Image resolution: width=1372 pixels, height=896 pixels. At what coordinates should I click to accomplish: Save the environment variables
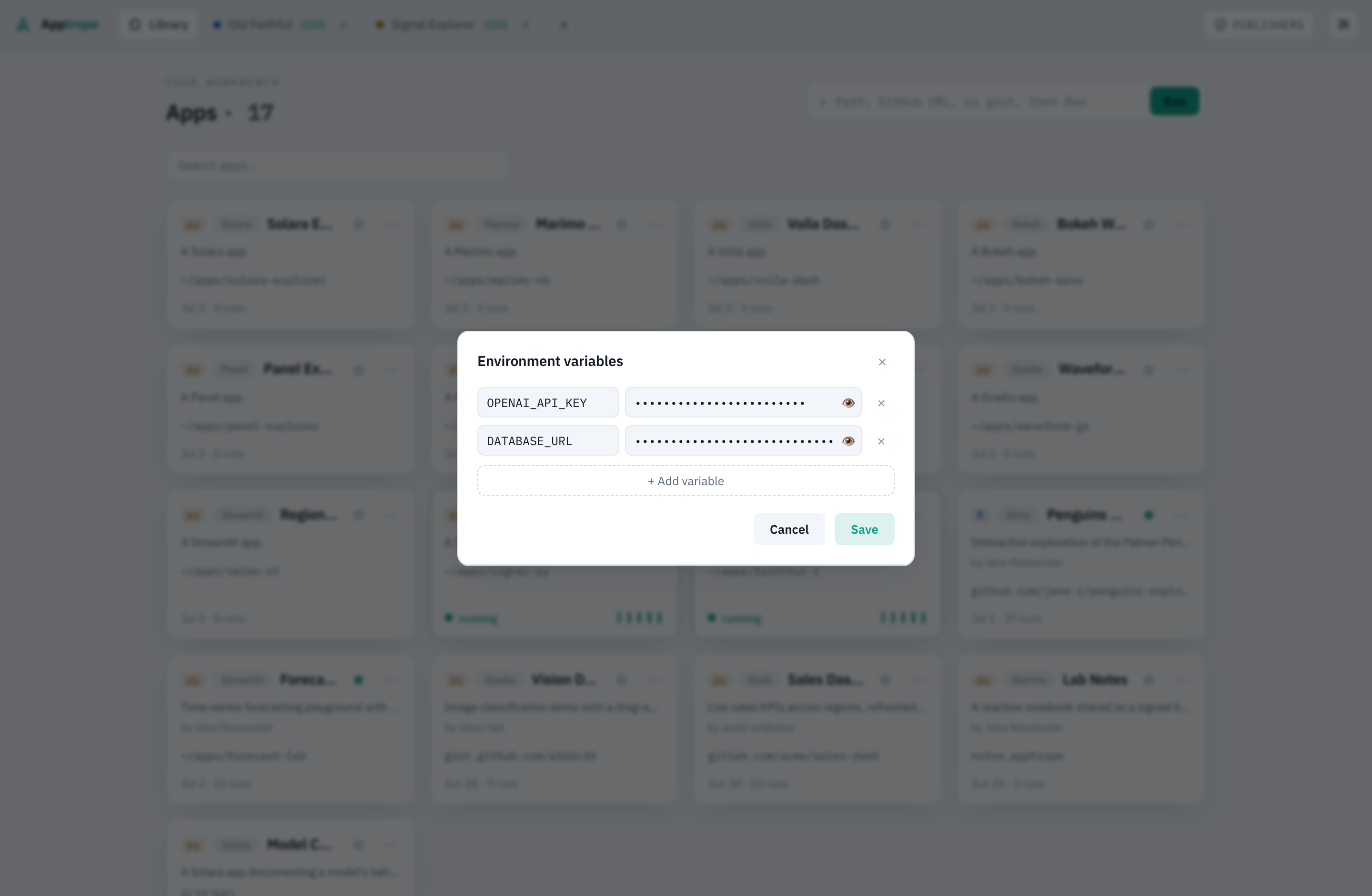[865, 529]
